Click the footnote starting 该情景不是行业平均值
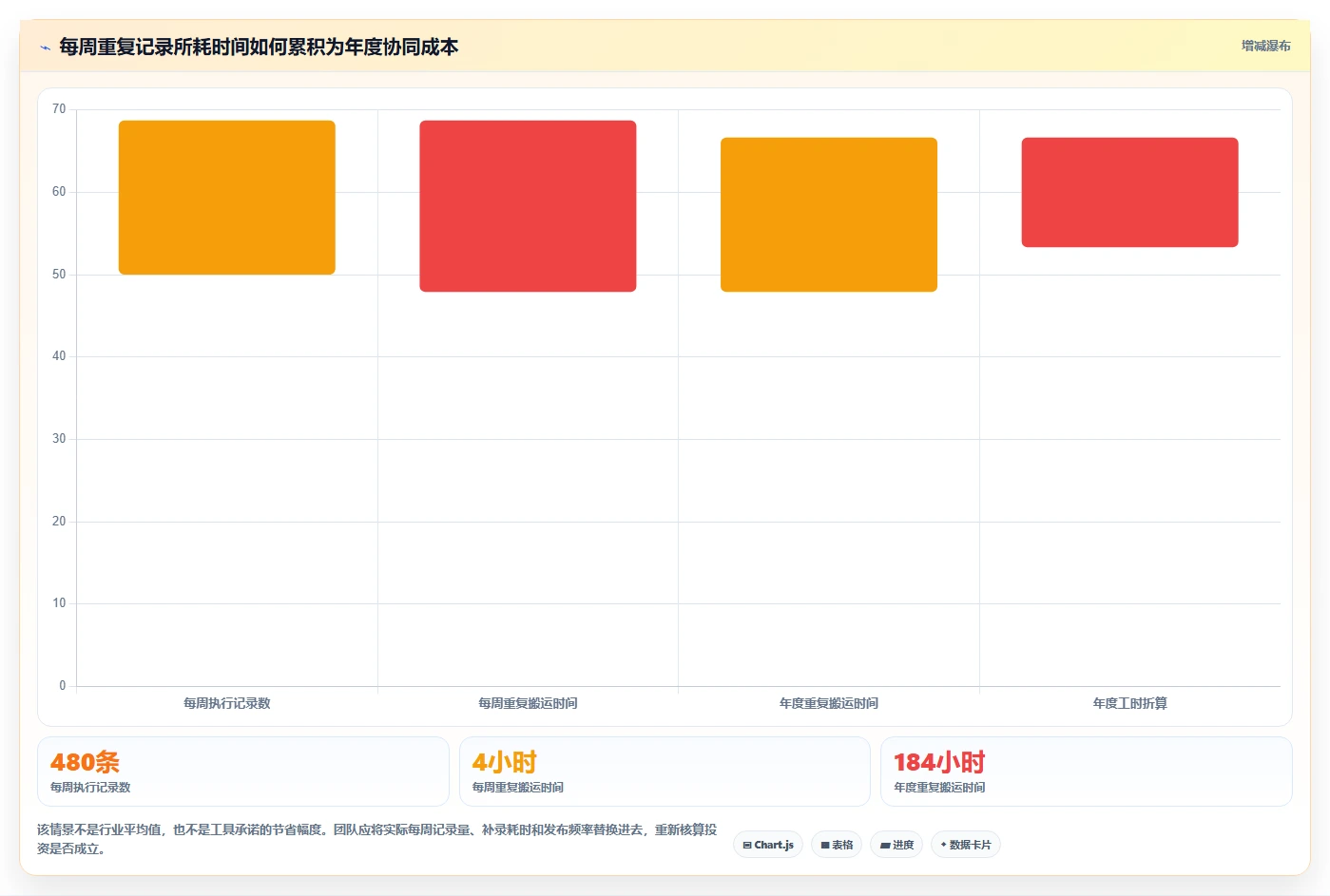 [377, 839]
